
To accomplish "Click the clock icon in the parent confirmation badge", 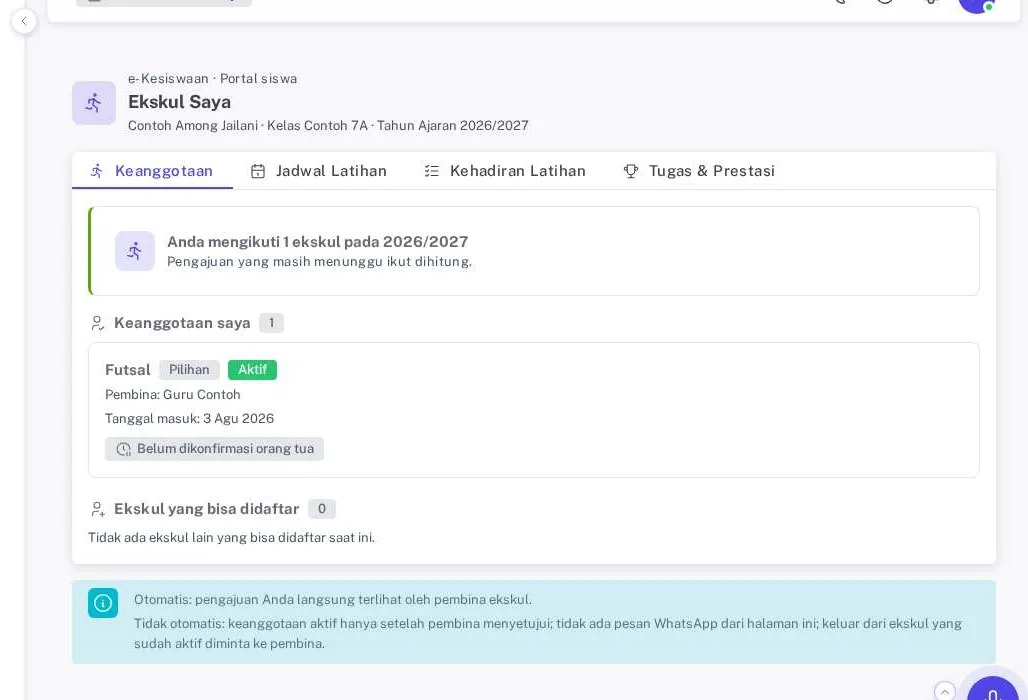I will pyautogui.click(x=123, y=449).
